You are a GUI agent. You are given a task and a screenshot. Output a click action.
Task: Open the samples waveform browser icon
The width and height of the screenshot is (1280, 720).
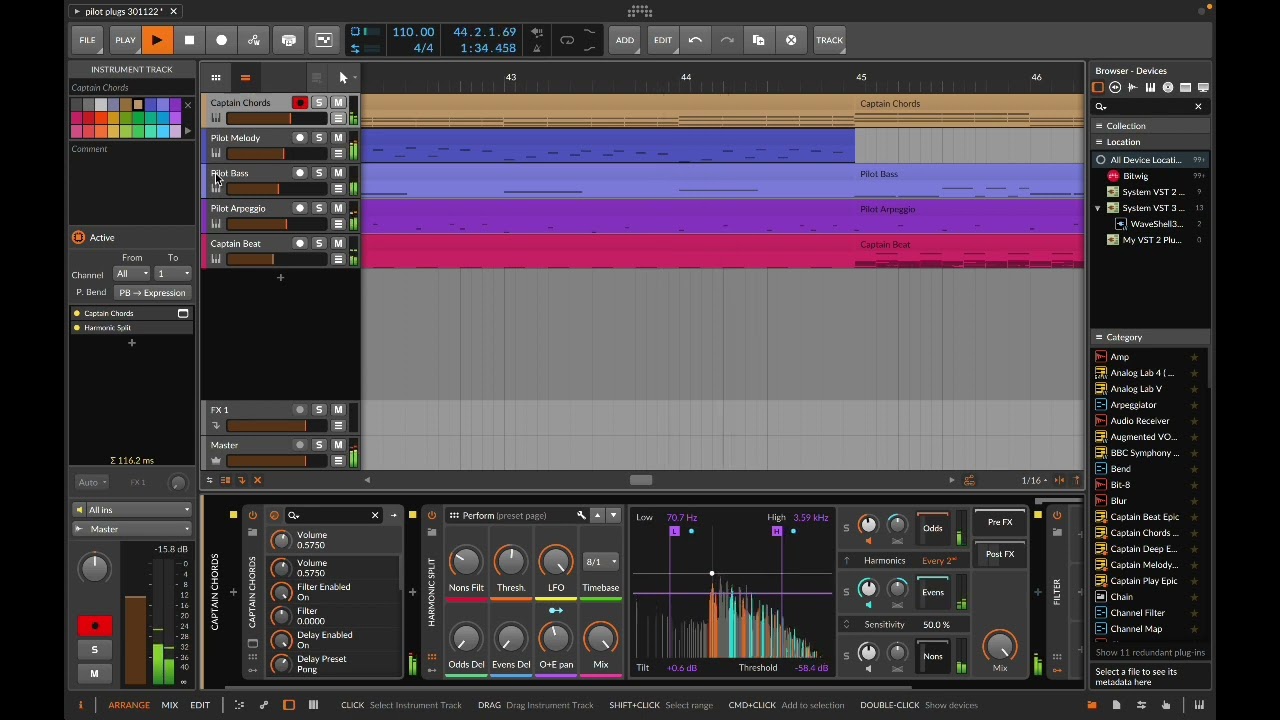click(1132, 88)
